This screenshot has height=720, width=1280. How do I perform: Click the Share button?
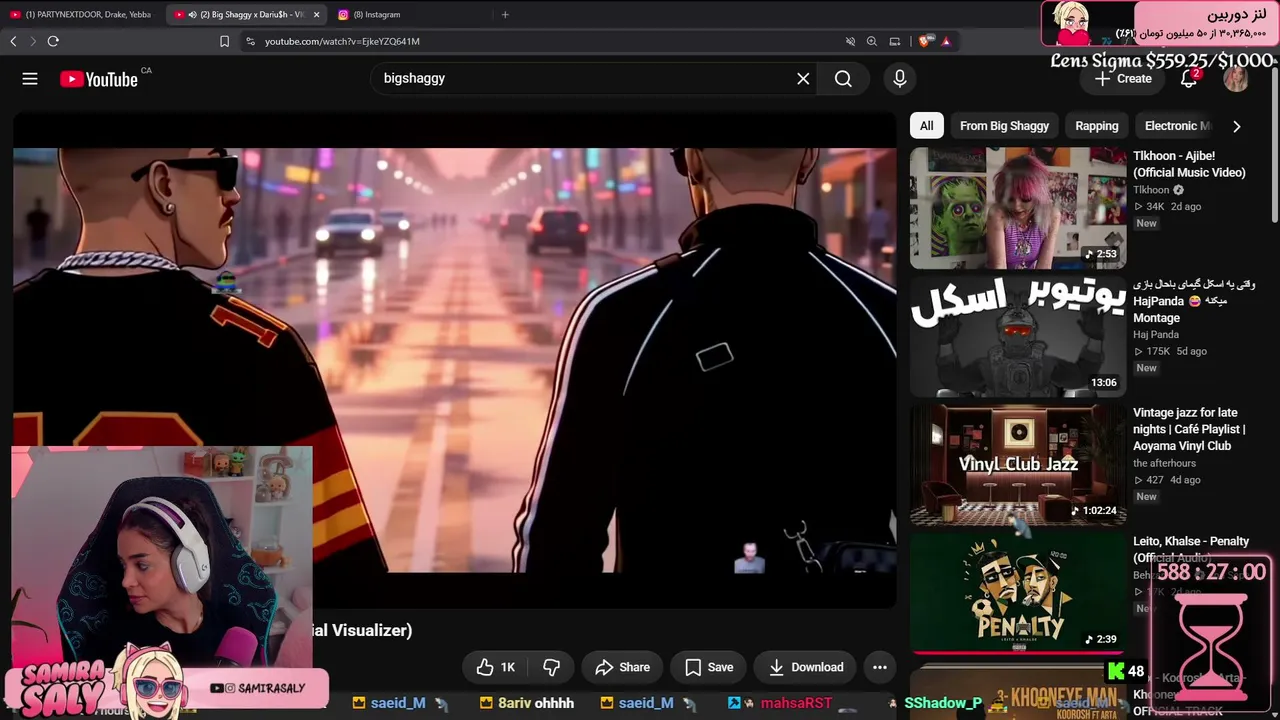tap(622, 667)
